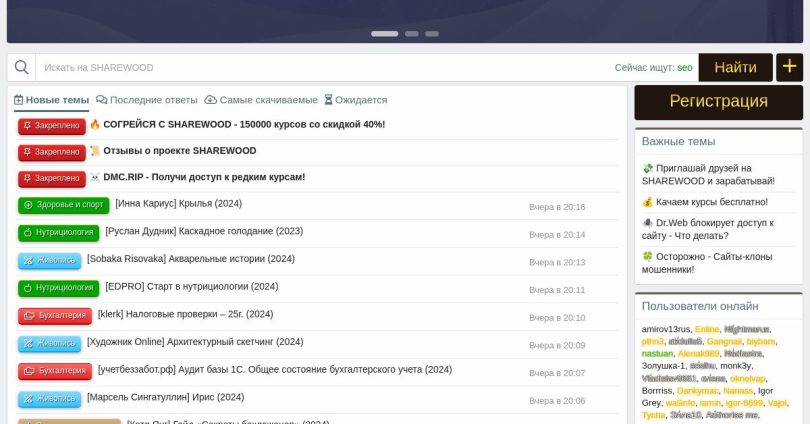810x424 pixels.
Task: Open pinned topic DMC.RIP rare courses
Action: click(204, 177)
